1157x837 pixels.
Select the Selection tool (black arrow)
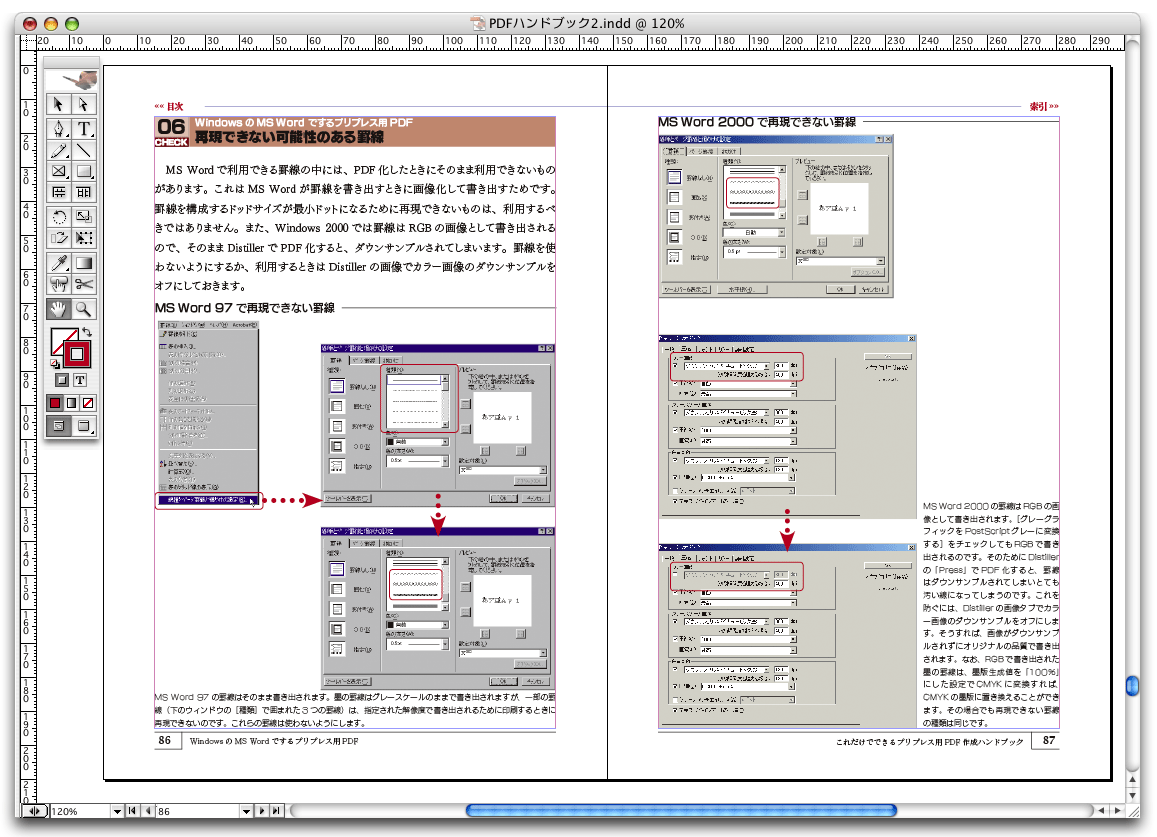(59, 105)
